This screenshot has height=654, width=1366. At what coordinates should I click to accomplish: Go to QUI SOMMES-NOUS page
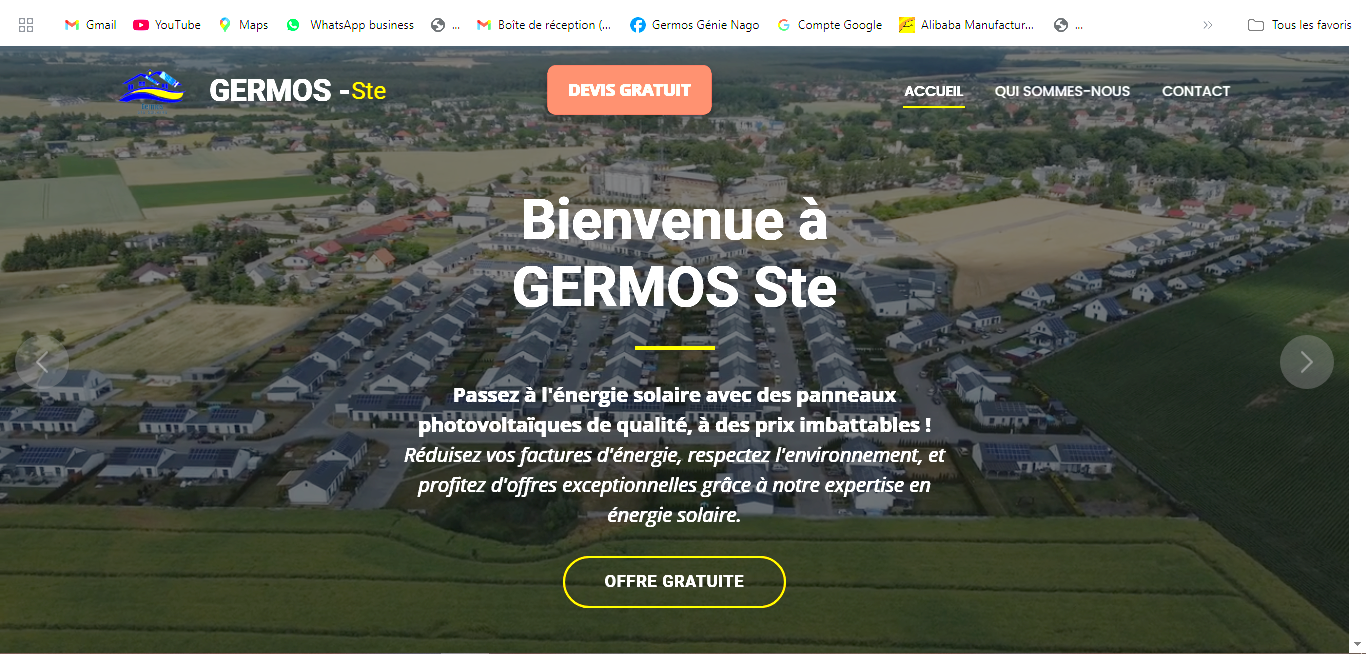pyautogui.click(x=1062, y=91)
